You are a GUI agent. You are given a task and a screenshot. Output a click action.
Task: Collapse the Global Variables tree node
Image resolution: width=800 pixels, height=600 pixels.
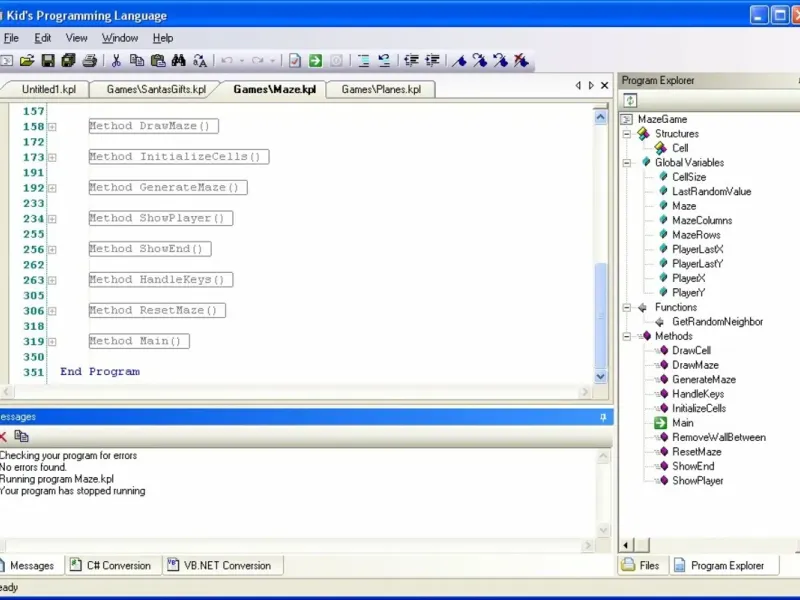coord(627,163)
